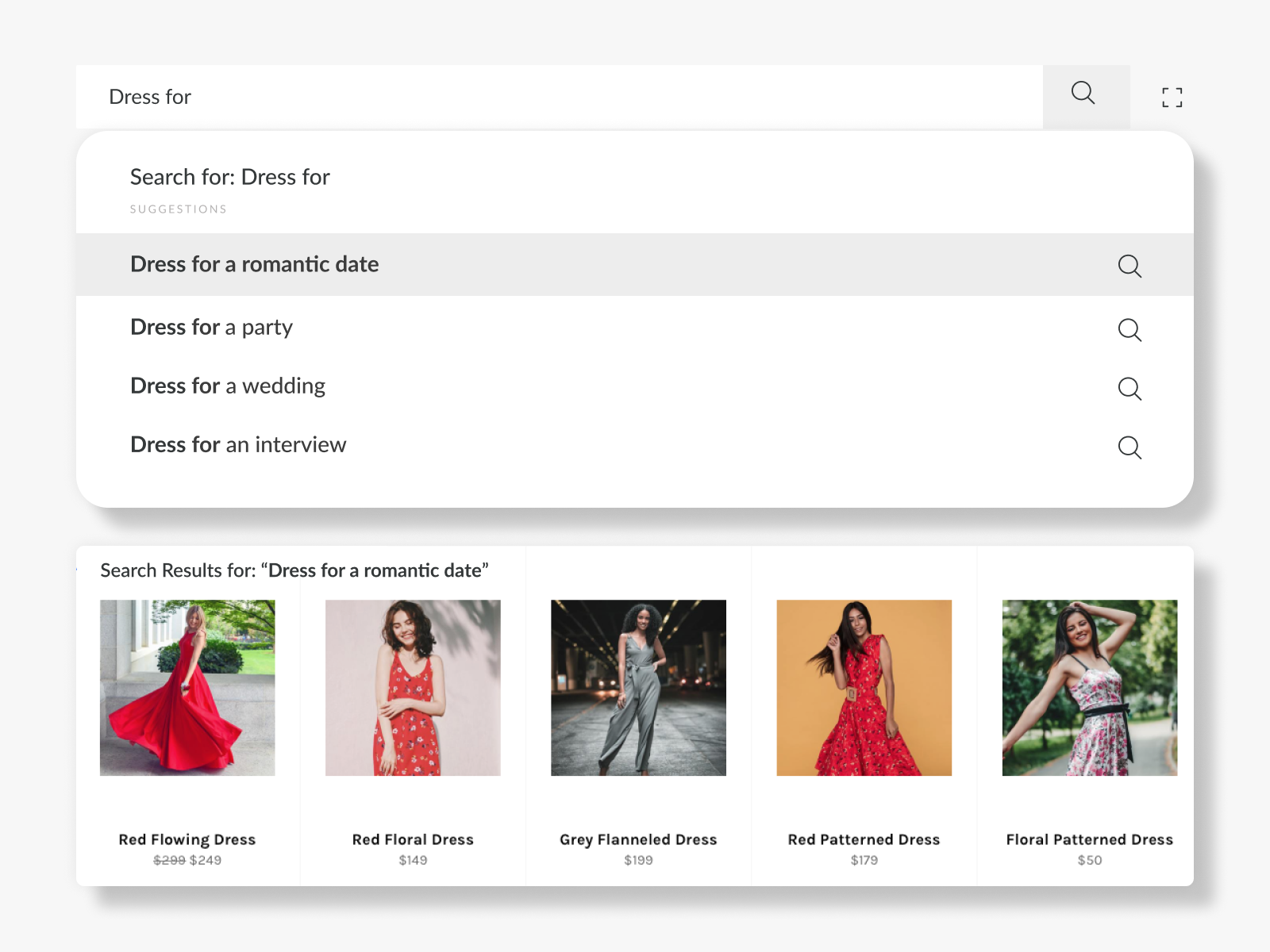
Task: Click search icon beside party suggestion
Action: coord(1129,329)
